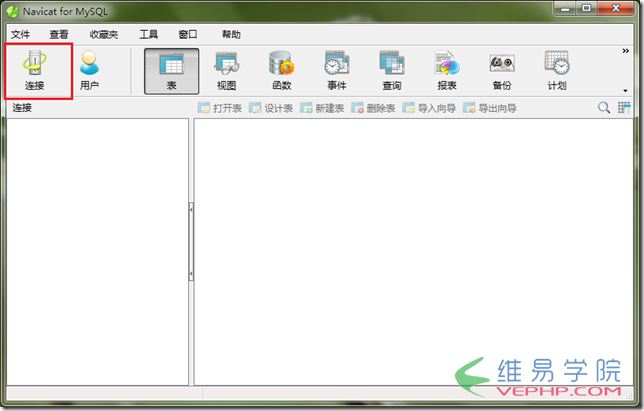Click 设计表 (Design Table) action
The width and height of the screenshot is (644, 411).
[x=271, y=108]
